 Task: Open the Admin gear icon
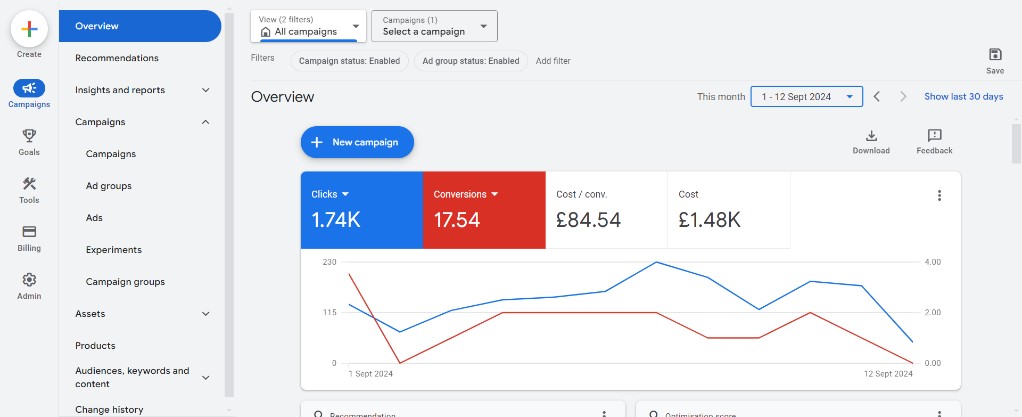point(29,280)
